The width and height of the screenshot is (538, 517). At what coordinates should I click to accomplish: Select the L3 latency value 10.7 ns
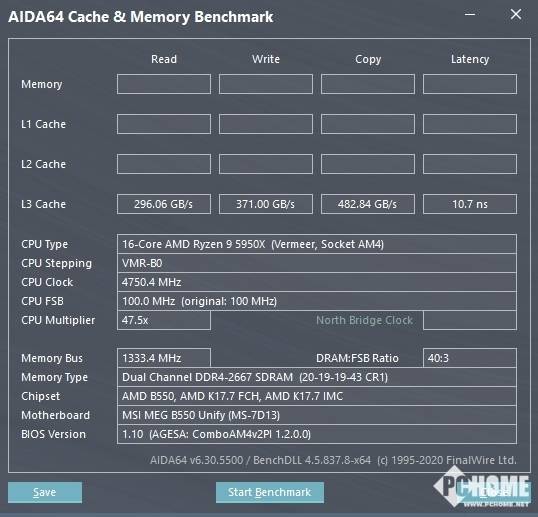470,204
